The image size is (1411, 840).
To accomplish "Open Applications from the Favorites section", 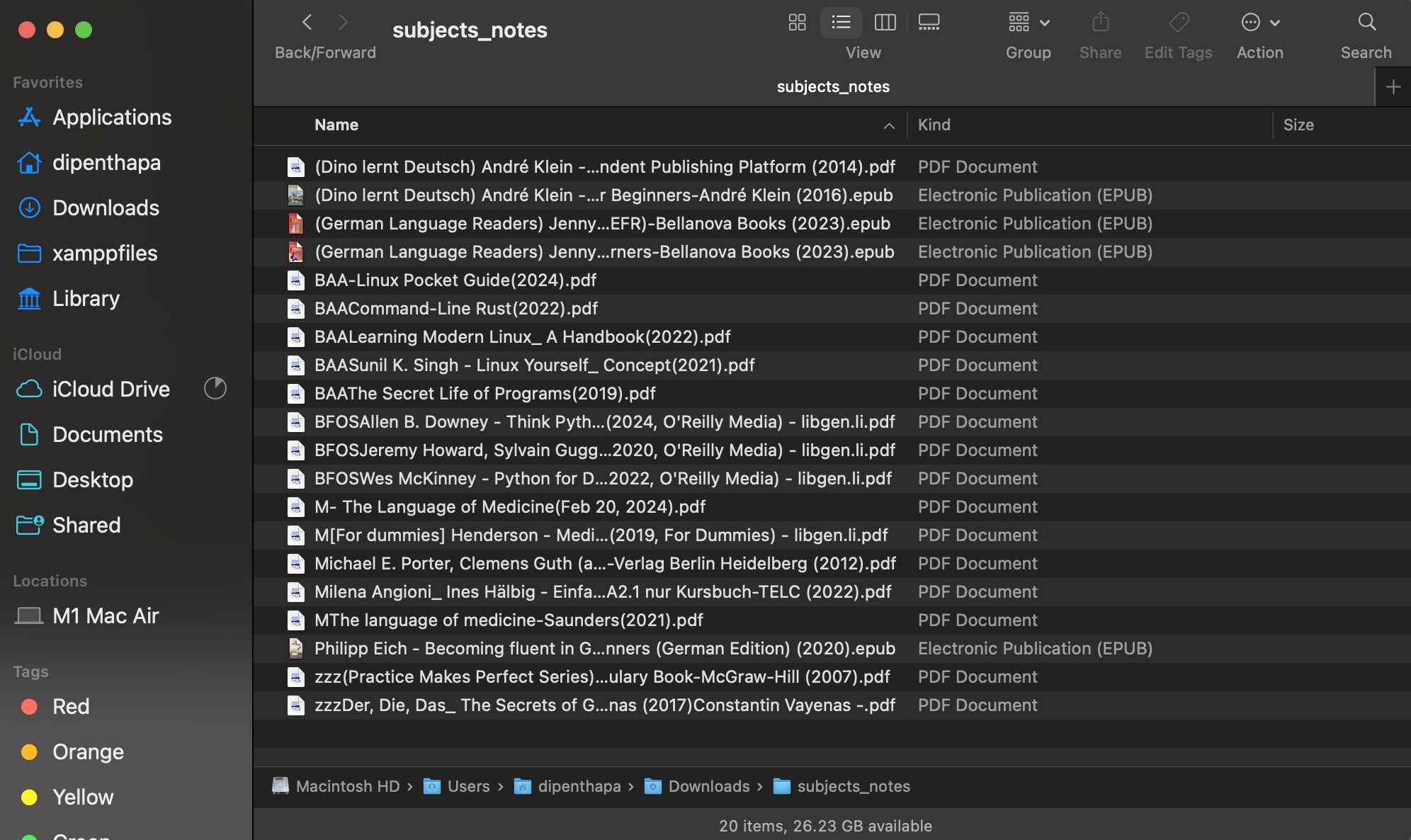I will tap(112, 117).
